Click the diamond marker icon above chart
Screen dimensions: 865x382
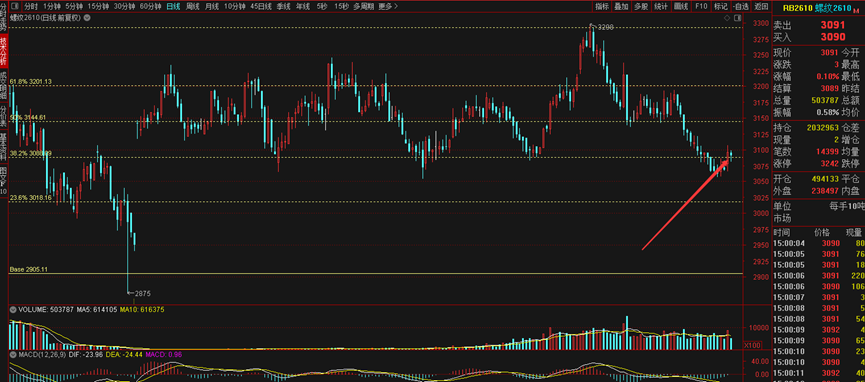727,18
